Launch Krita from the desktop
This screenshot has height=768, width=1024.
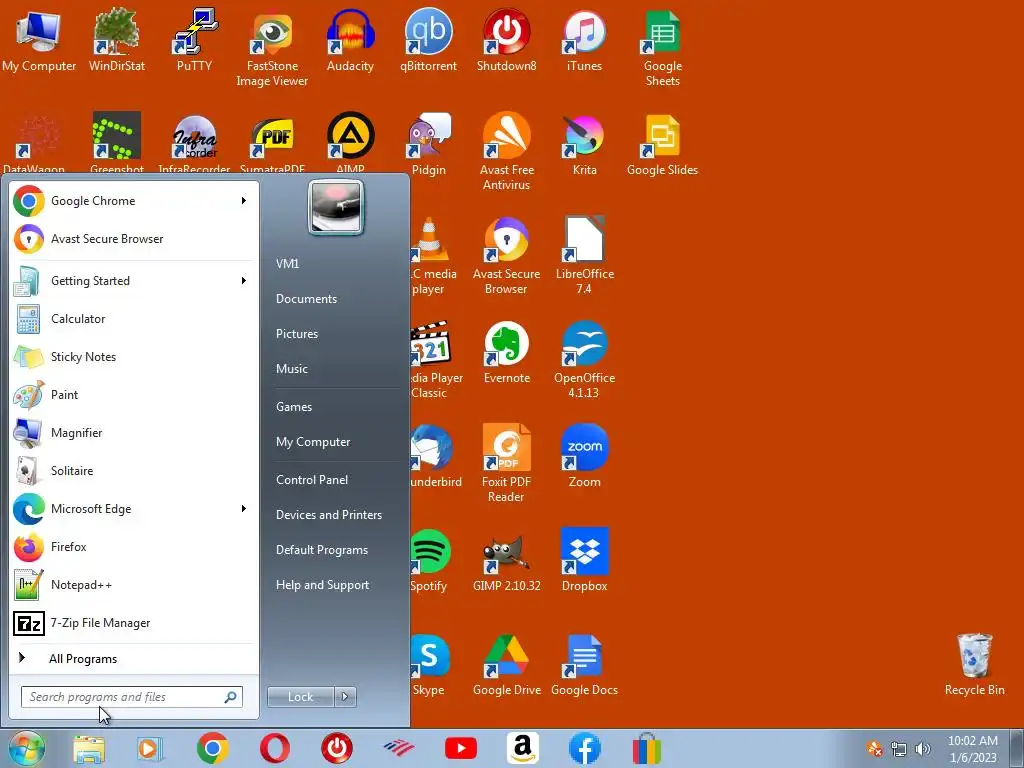point(584,144)
